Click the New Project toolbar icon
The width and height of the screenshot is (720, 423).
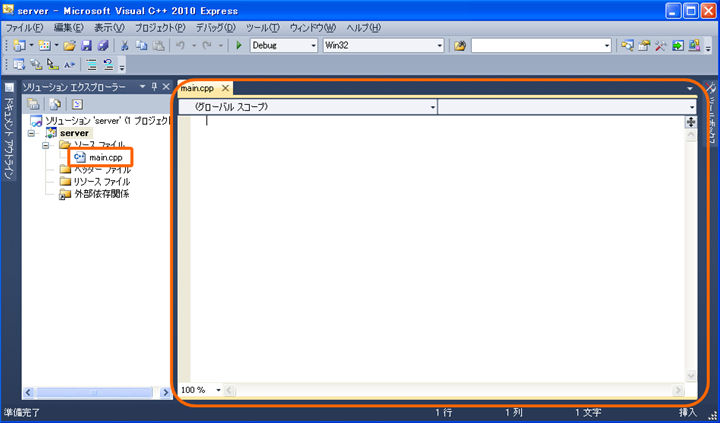pyautogui.click(x=19, y=45)
